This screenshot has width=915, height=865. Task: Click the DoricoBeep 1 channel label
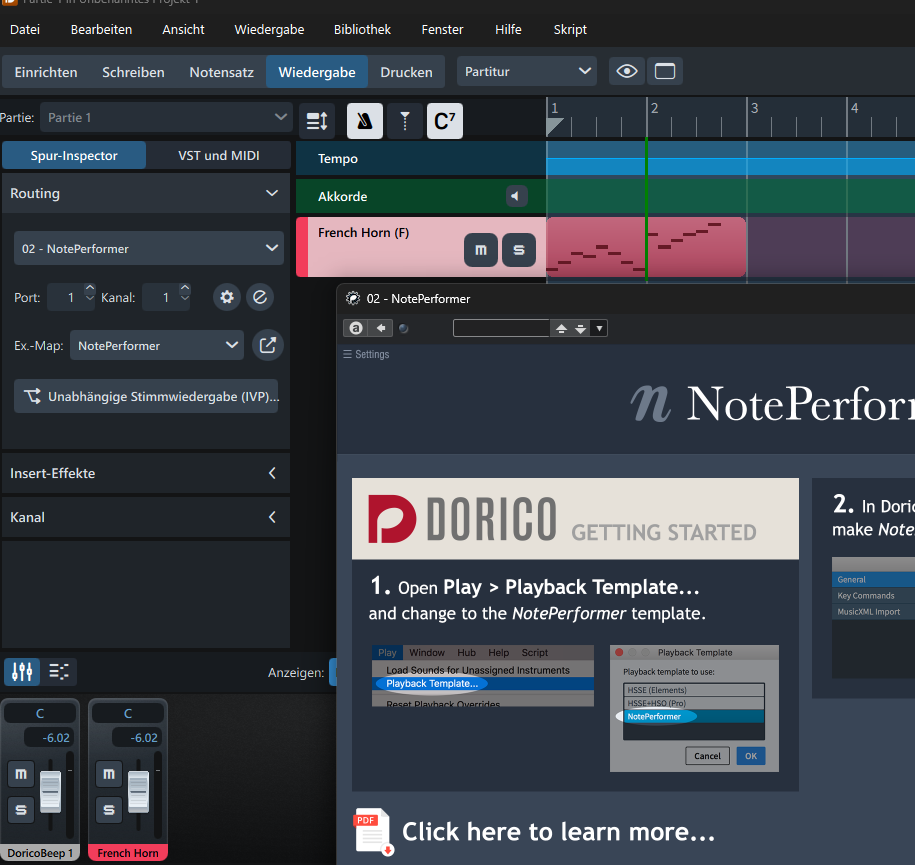[x=40, y=853]
